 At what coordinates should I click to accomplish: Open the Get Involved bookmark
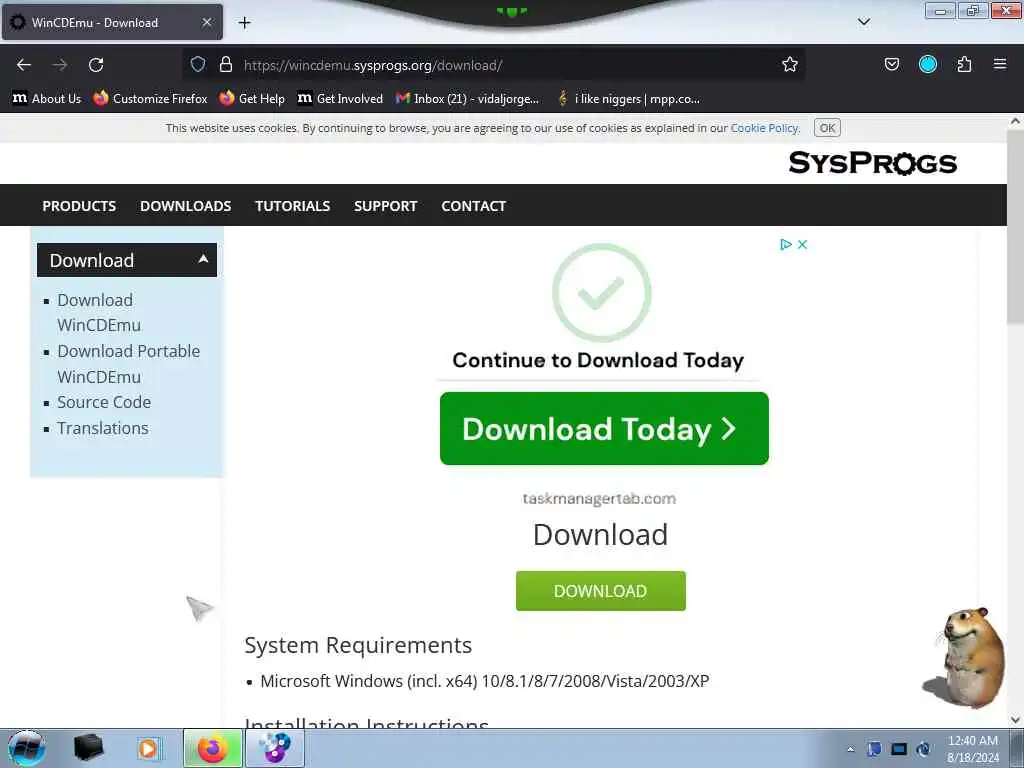(x=340, y=99)
